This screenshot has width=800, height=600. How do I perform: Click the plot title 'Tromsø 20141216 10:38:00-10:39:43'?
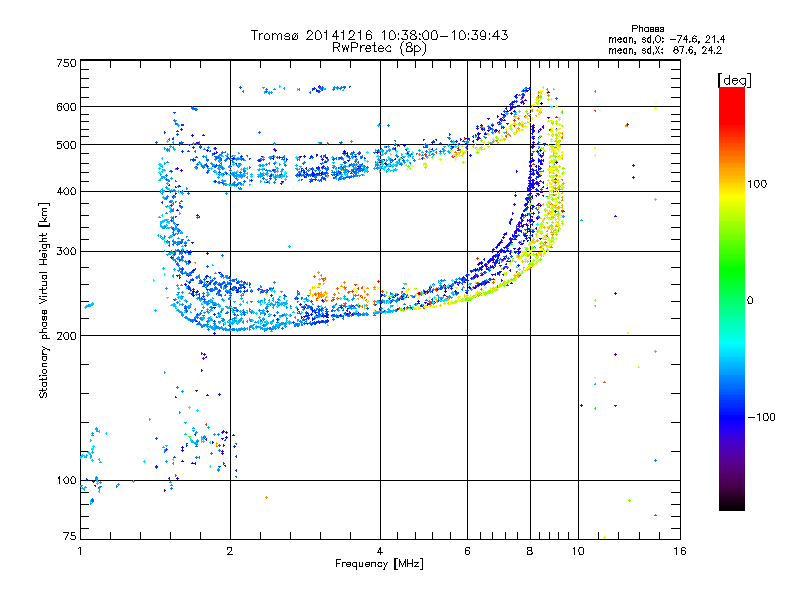pyautogui.click(x=379, y=35)
